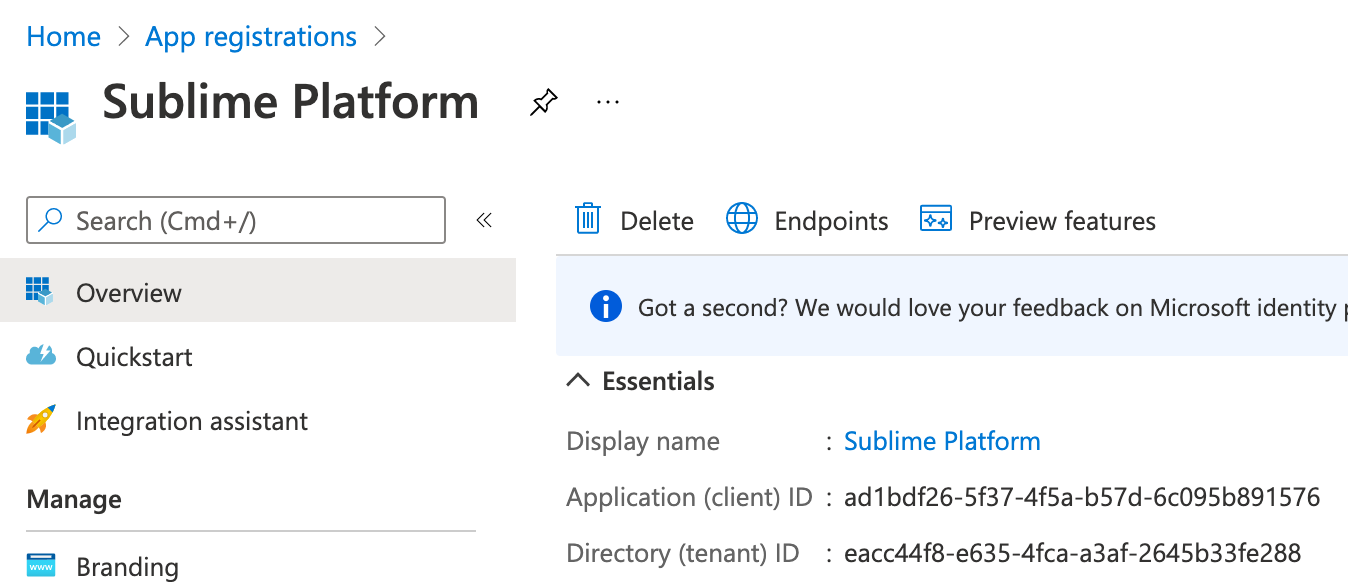Click the Integration assistant rocket icon
The height and width of the screenshot is (588, 1348).
coord(41,420)
